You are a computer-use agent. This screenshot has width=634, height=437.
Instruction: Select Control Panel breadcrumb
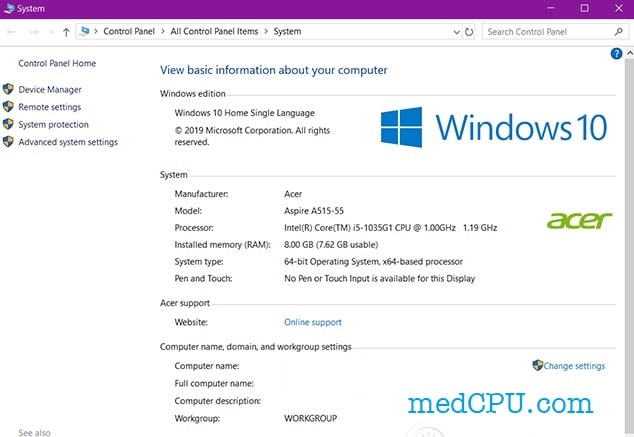(129, 32)
